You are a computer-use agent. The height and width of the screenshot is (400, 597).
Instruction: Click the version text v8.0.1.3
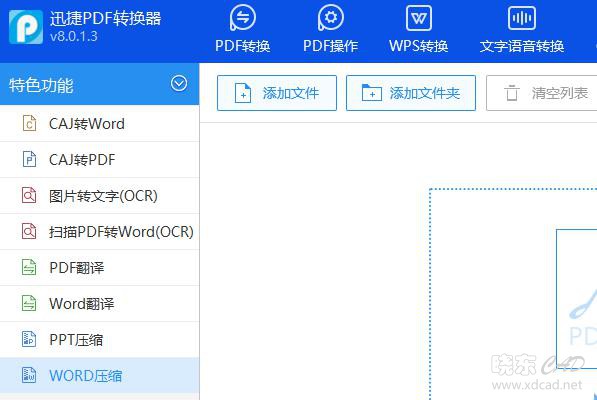[x=74, y=37]
